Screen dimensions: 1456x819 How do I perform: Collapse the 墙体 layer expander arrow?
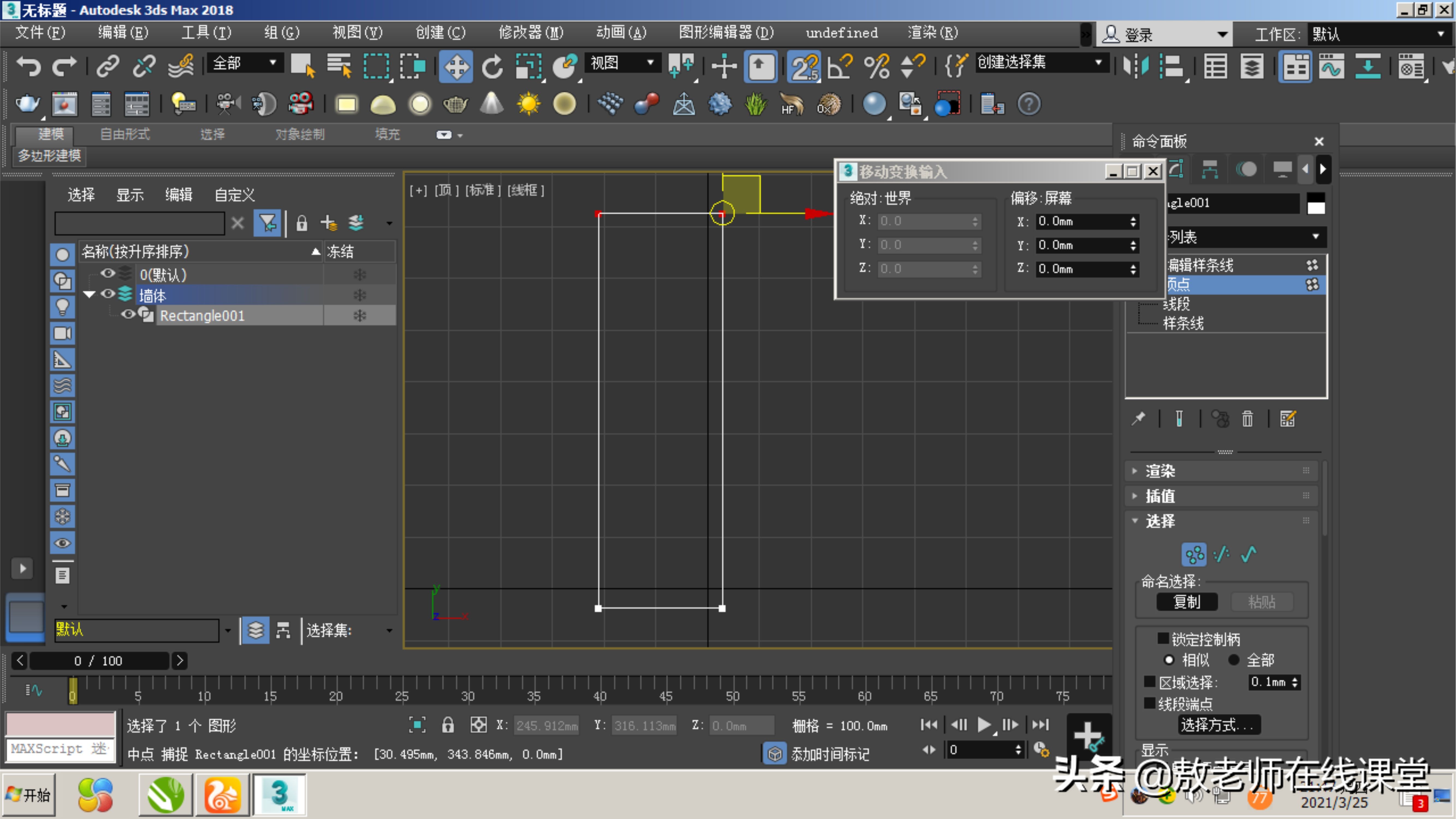coord(89,294)
